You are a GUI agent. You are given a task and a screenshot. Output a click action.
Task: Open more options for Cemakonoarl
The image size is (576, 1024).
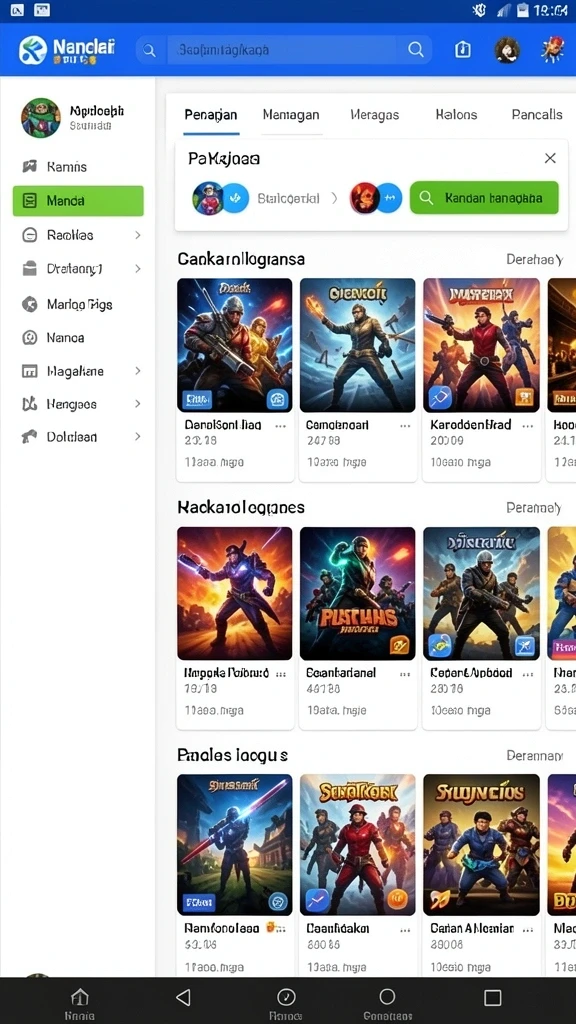point(405,425)
